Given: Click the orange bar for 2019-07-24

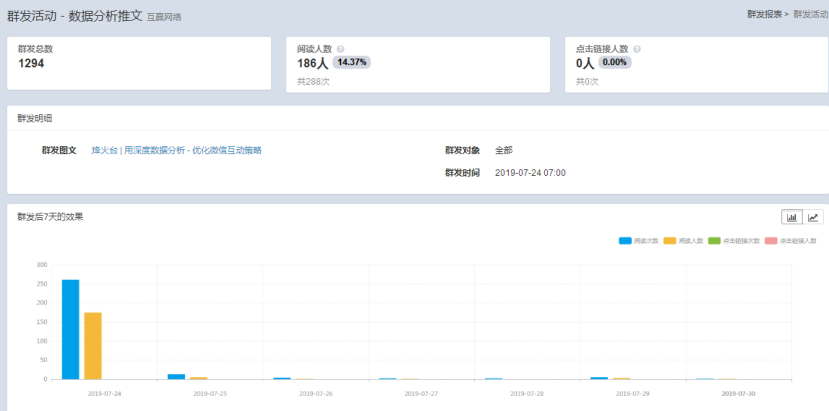Looking at the screenshot, I should pyautogui.click(x=93, y=345).
